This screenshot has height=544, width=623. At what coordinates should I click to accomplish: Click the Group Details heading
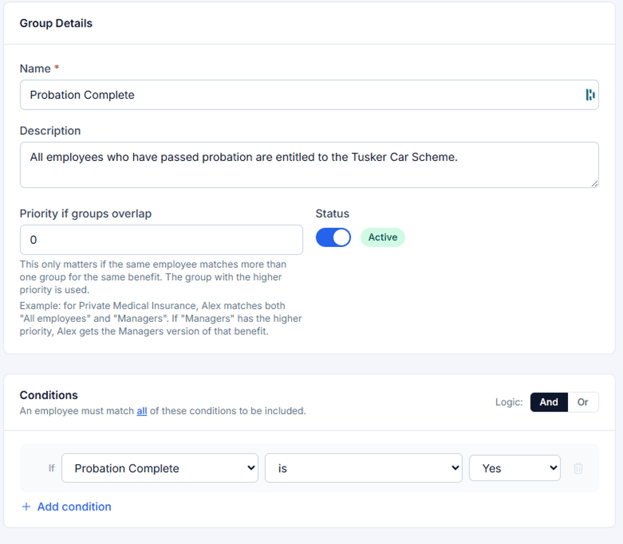[56, 23]
